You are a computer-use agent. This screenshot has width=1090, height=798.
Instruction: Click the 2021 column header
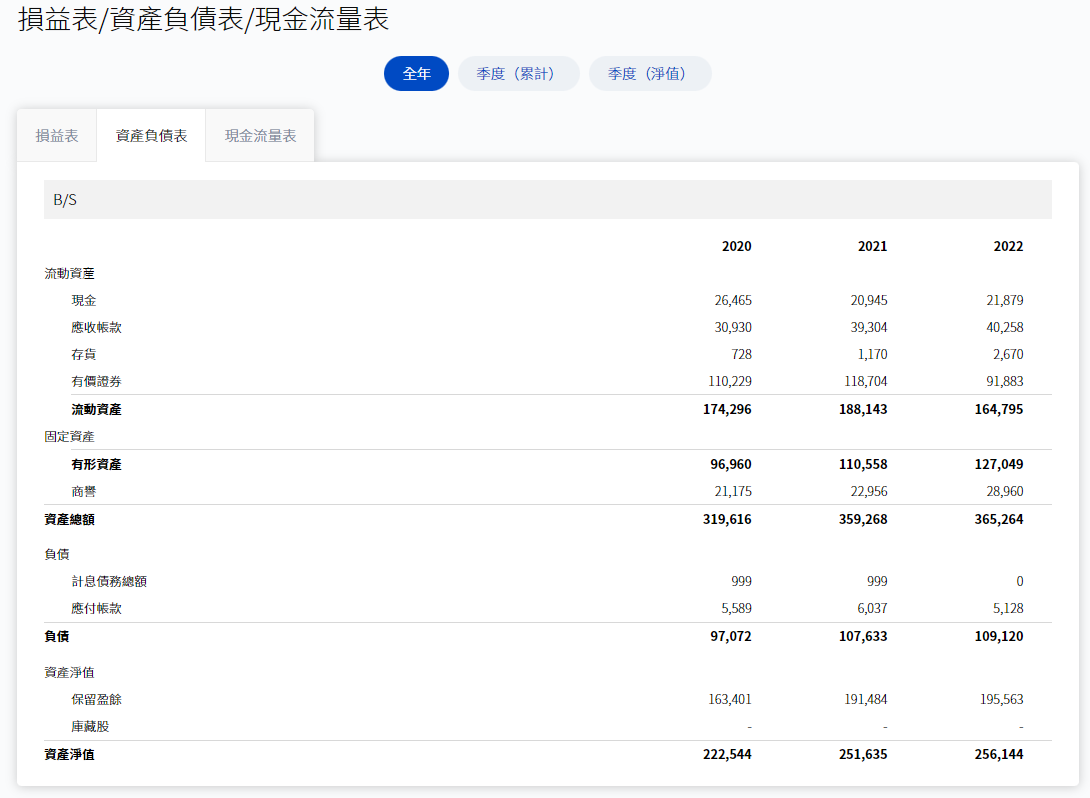click(872, 246)
